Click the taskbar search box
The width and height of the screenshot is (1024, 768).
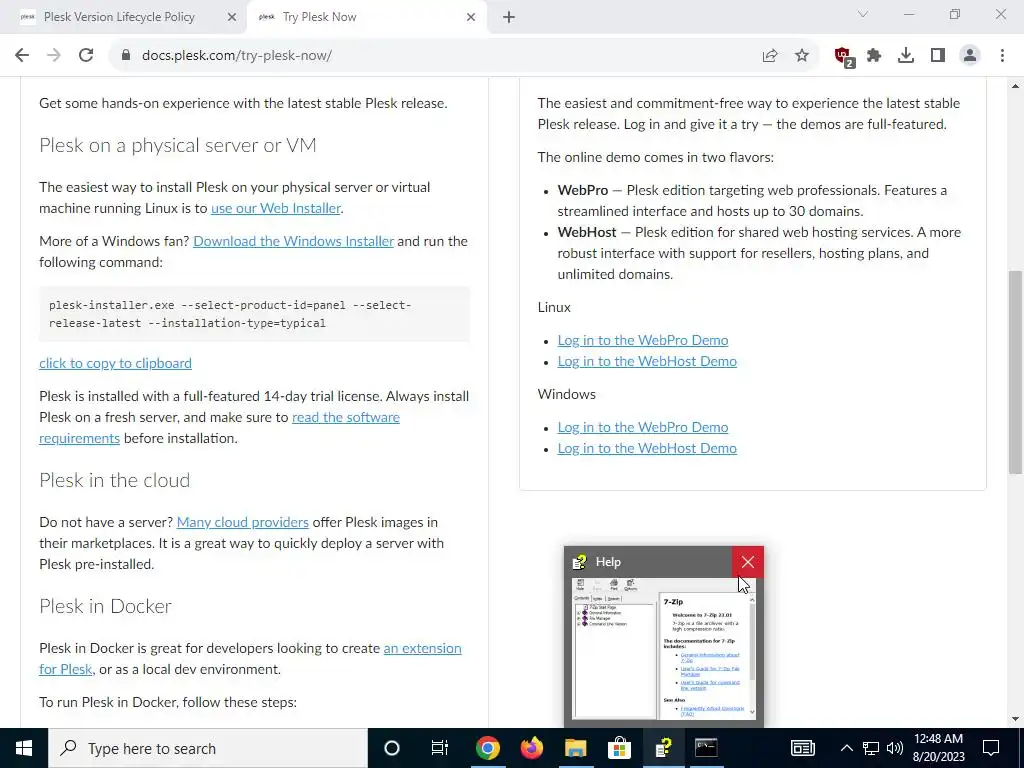(208, 748)
